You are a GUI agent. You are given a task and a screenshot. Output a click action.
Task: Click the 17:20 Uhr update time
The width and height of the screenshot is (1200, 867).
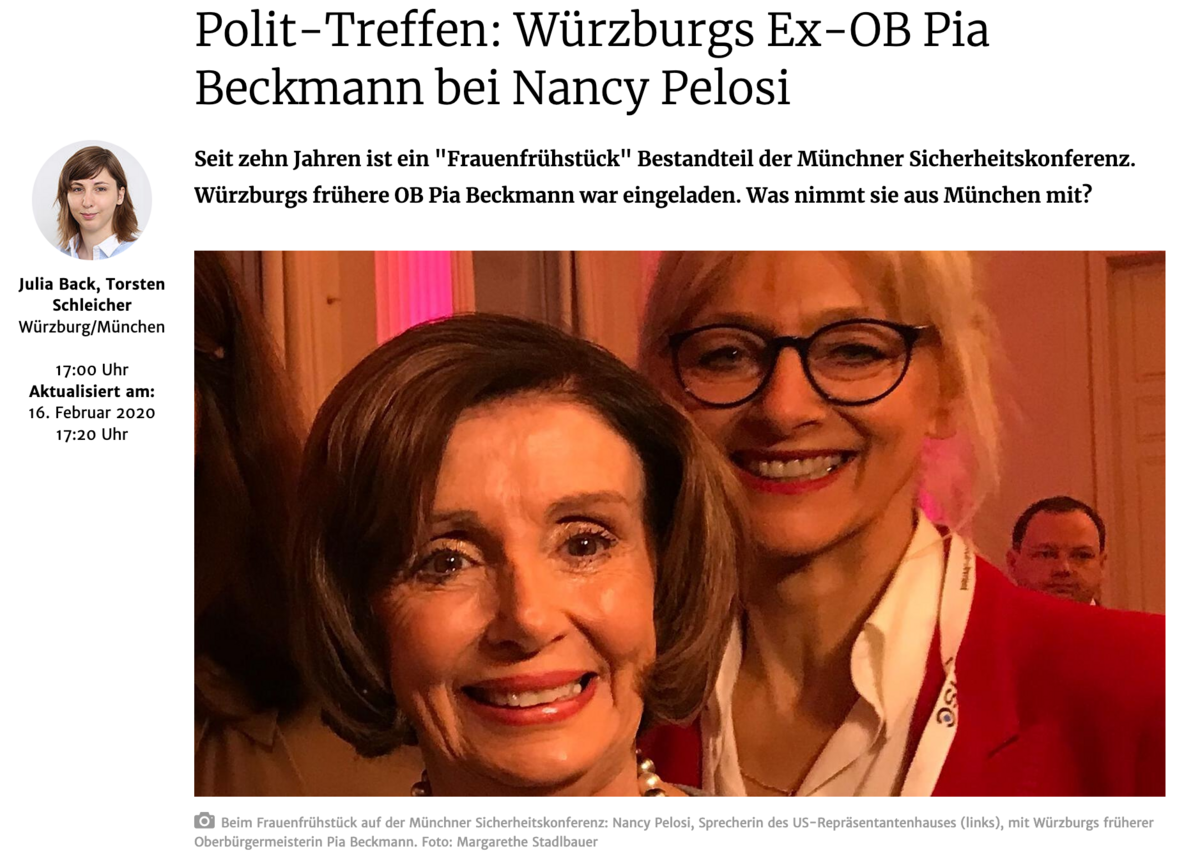(x=92, y=434)
